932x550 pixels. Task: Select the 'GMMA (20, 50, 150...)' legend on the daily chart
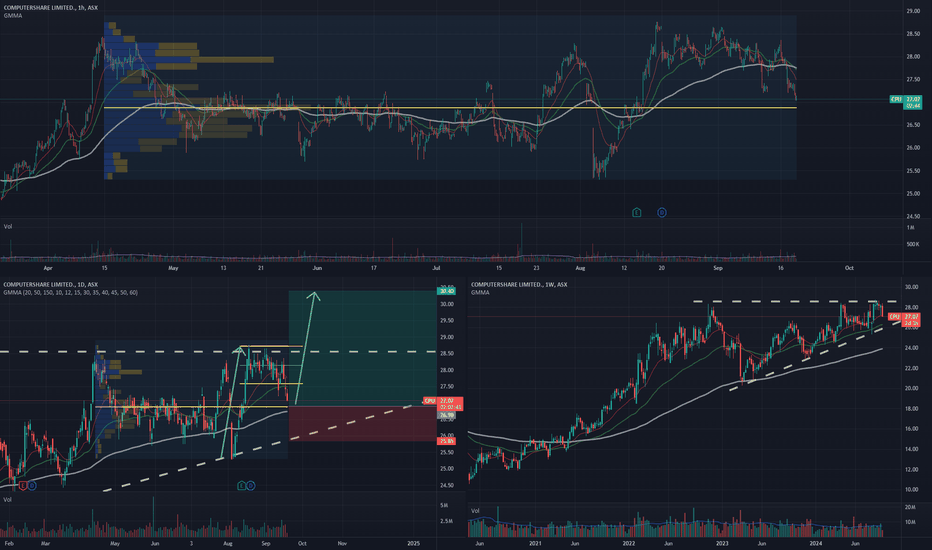70,293
